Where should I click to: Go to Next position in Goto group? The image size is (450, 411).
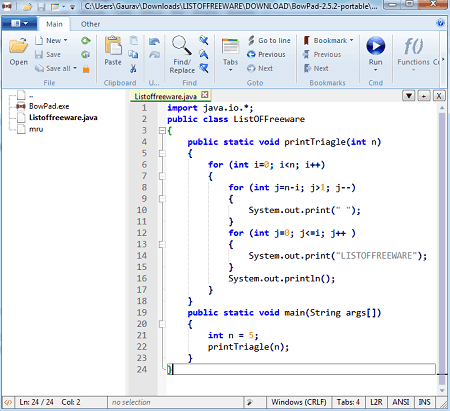coord(260,68)
